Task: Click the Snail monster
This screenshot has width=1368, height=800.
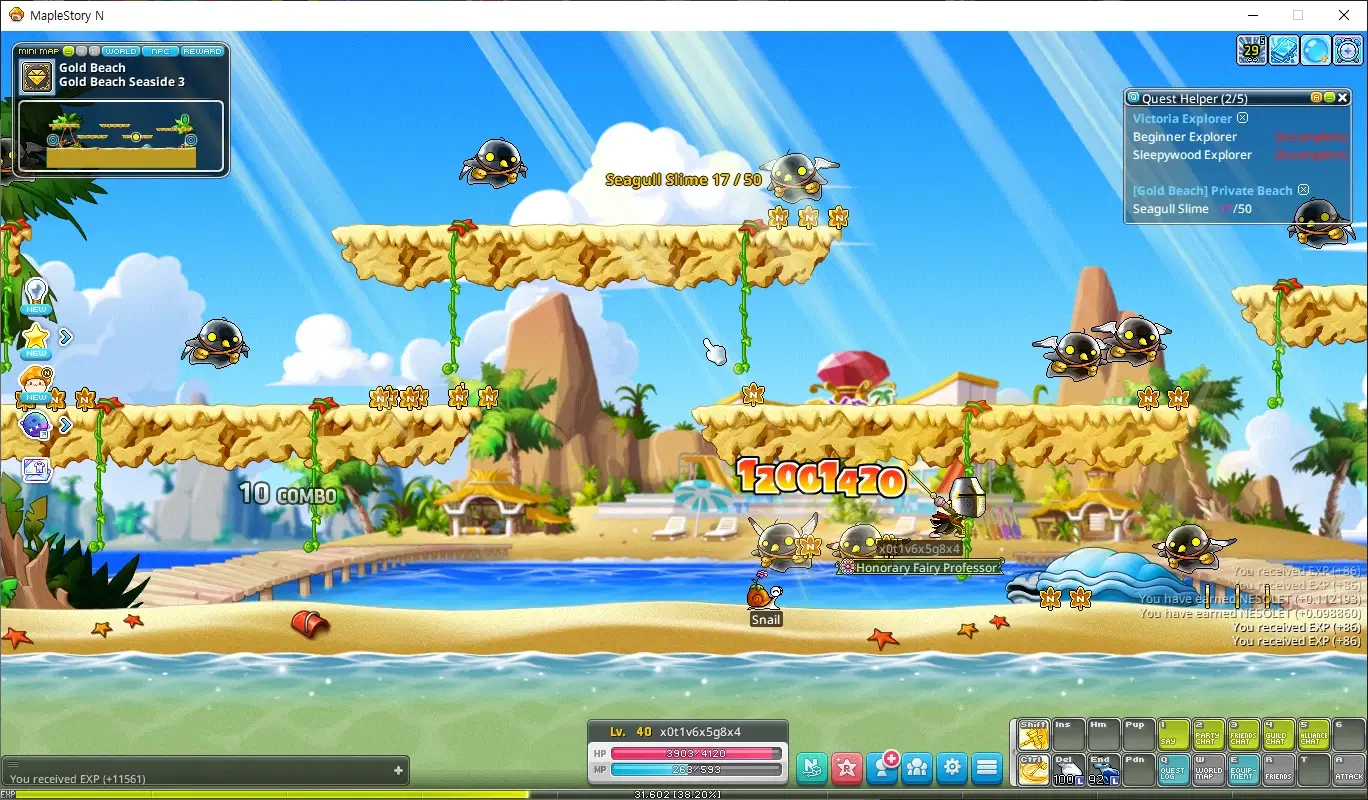Action: pos(763,594)
